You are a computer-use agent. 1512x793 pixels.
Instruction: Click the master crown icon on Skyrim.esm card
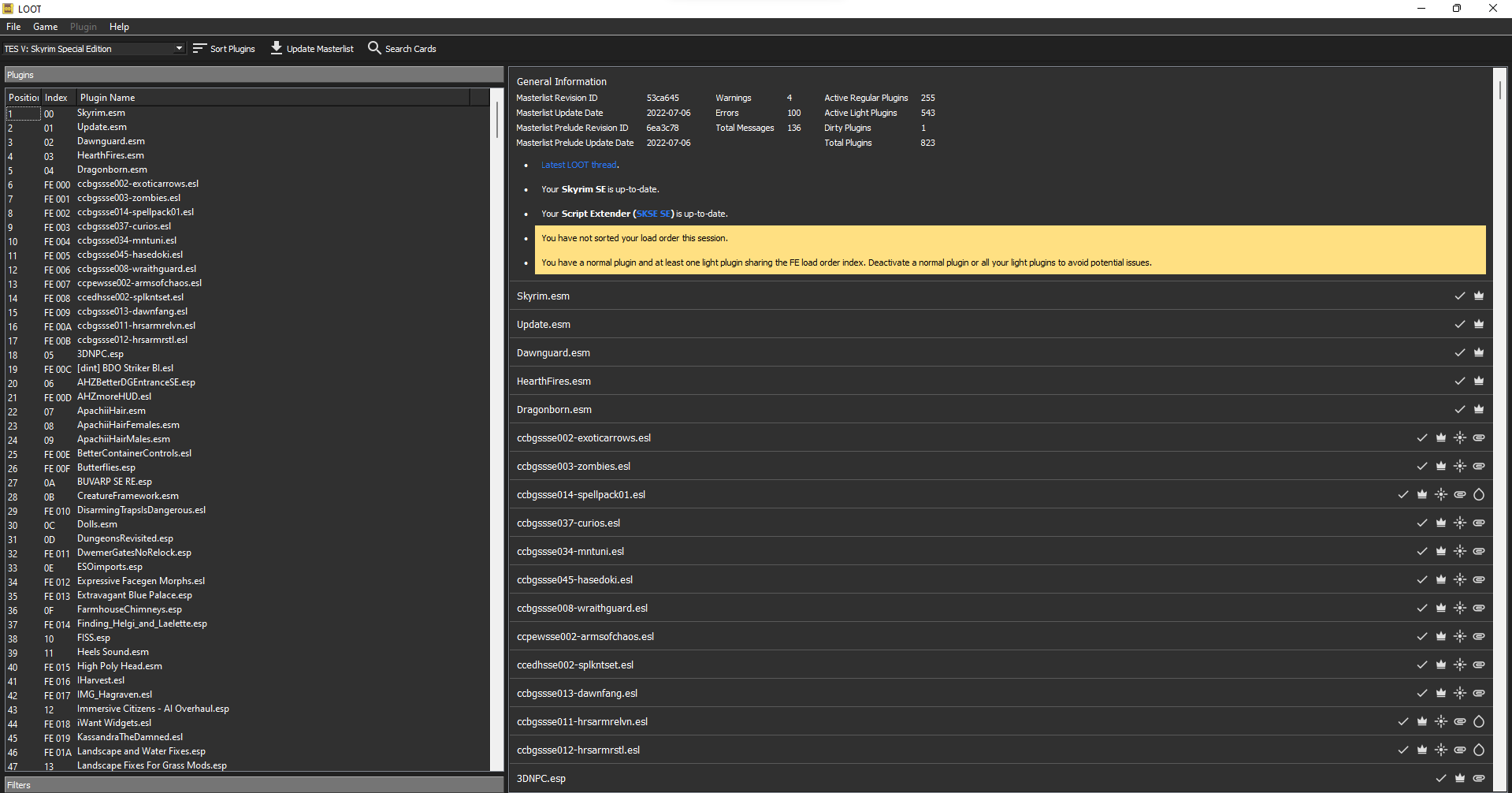tap(1479, 296)
